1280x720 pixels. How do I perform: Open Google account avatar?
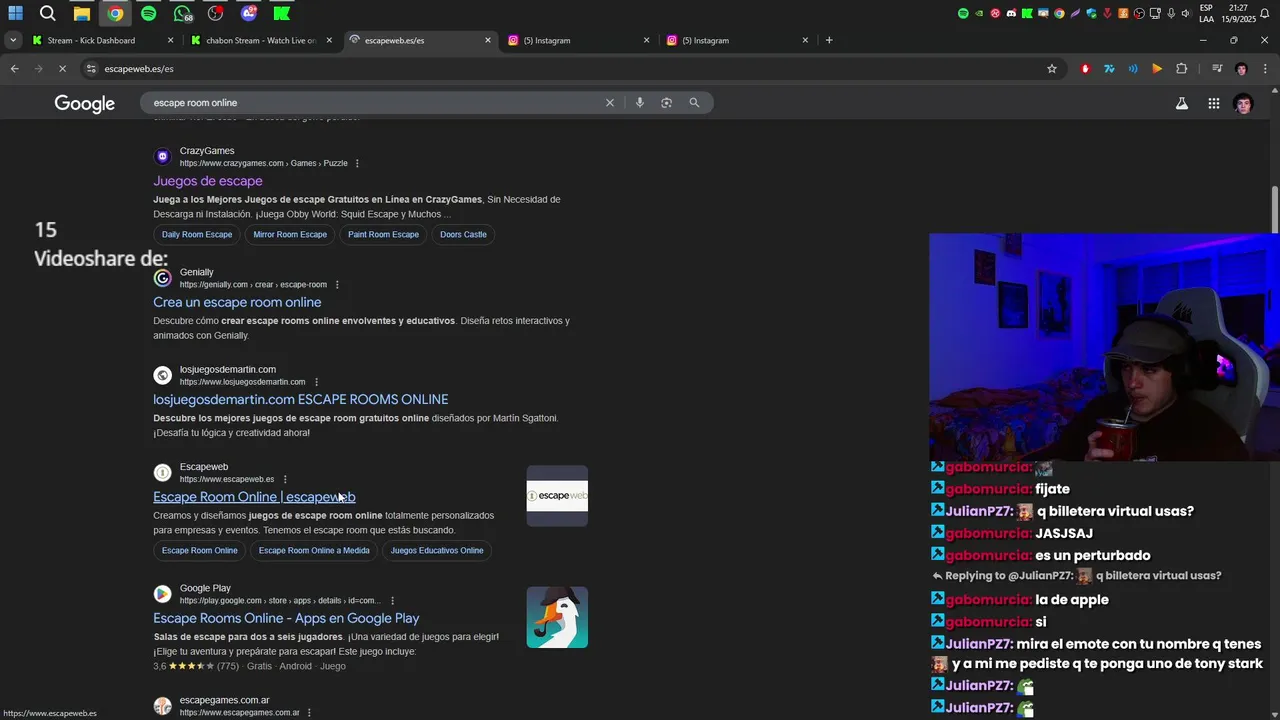point(1243,104)
